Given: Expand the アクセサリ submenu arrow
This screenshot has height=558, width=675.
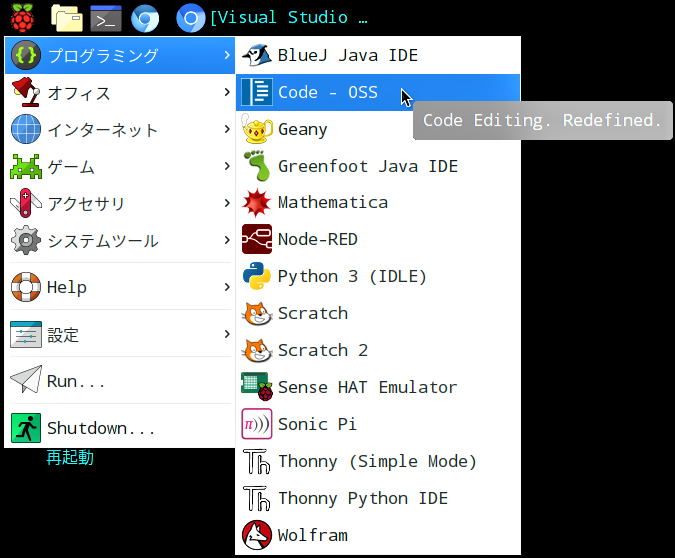Looking at the screenshot, I should [x=227, y=203].
